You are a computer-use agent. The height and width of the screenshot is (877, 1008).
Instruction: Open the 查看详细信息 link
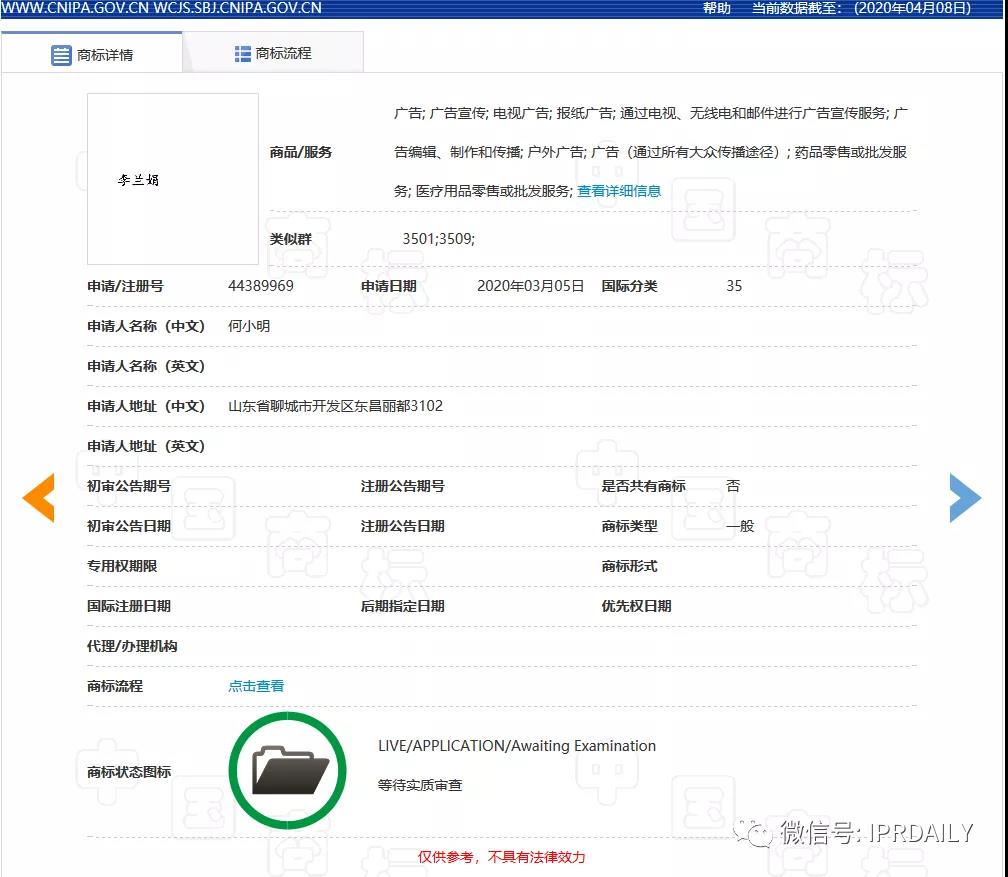[x=619, y=191]
